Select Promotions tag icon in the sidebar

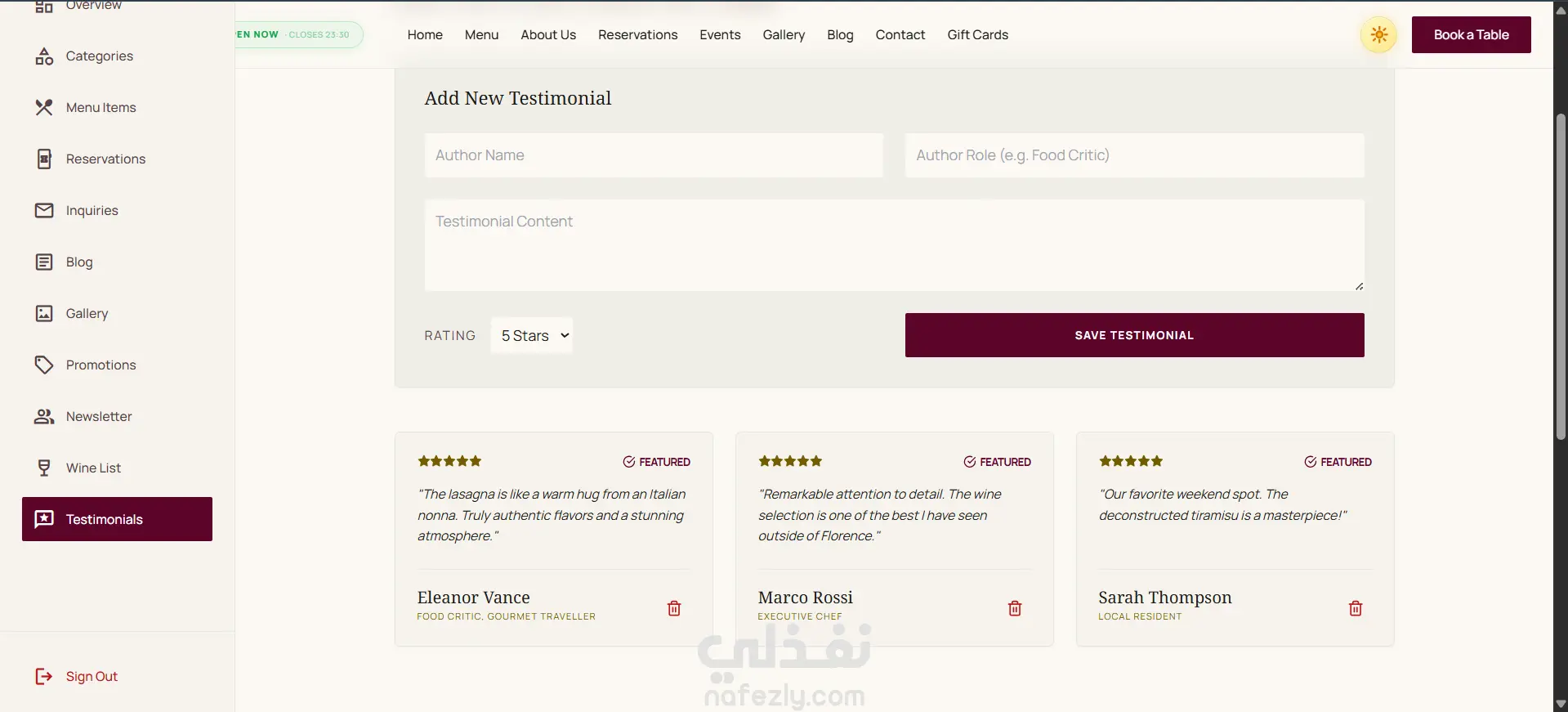44,365
